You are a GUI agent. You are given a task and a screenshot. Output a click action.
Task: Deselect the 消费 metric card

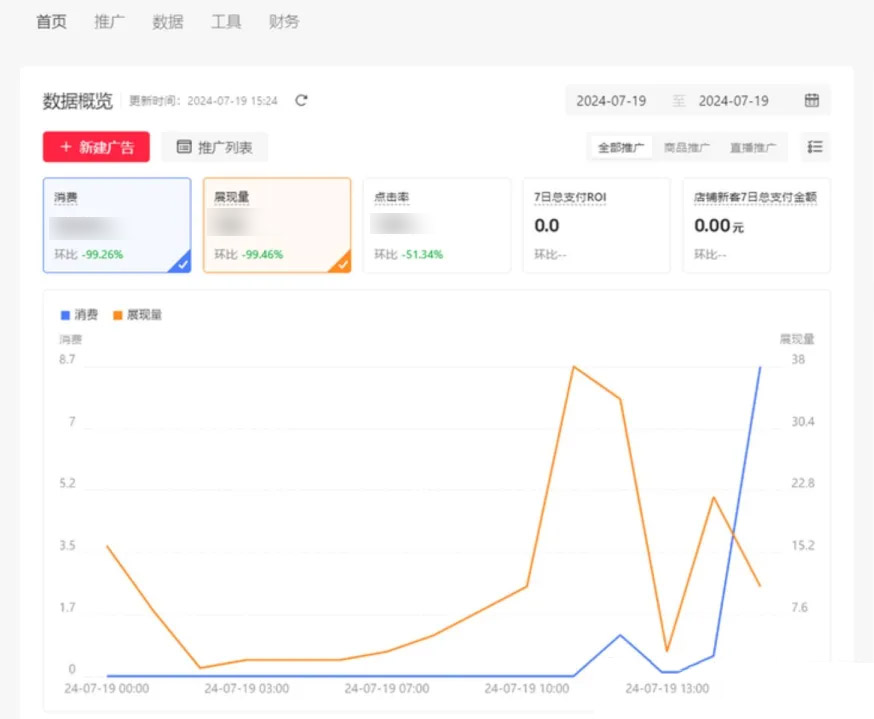tap(117, 225)
